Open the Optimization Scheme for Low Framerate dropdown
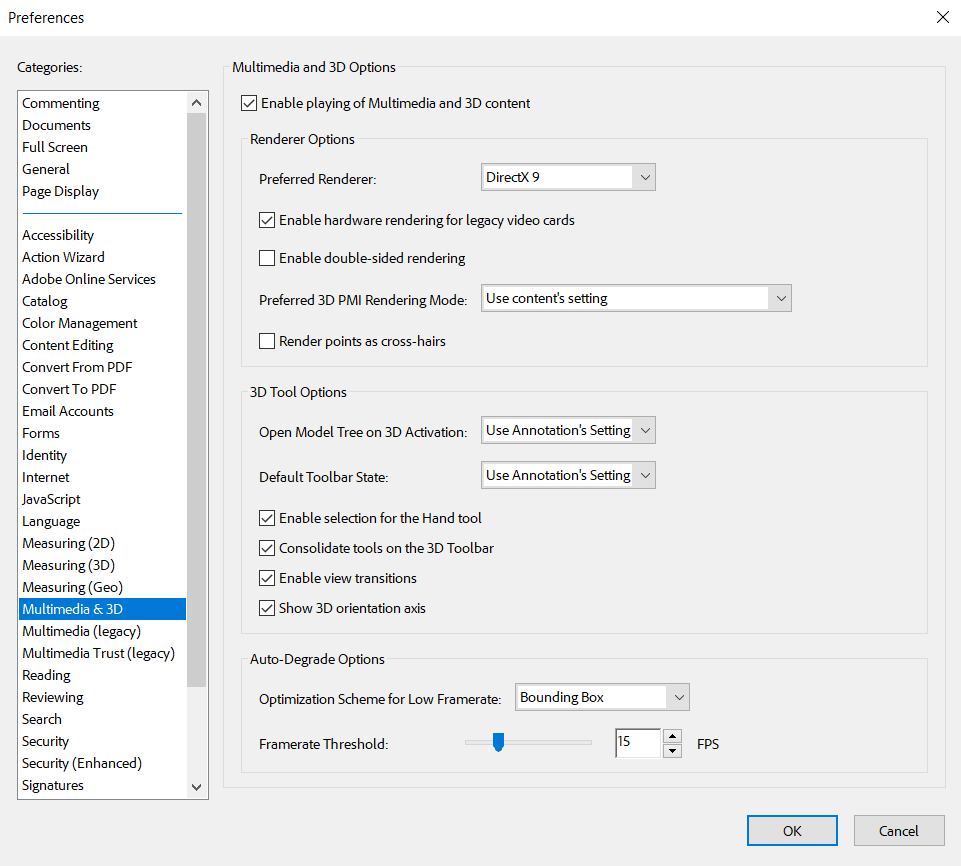The height and width of the screenshot is (866, 961). coord(681,697)
